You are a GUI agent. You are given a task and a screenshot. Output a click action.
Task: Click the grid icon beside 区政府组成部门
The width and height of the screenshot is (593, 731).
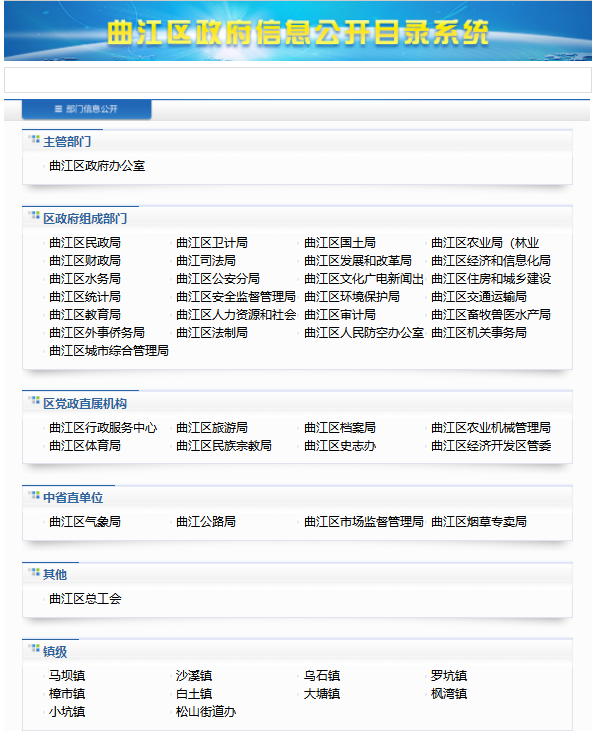pyautogui.click(x=34, y=215)
